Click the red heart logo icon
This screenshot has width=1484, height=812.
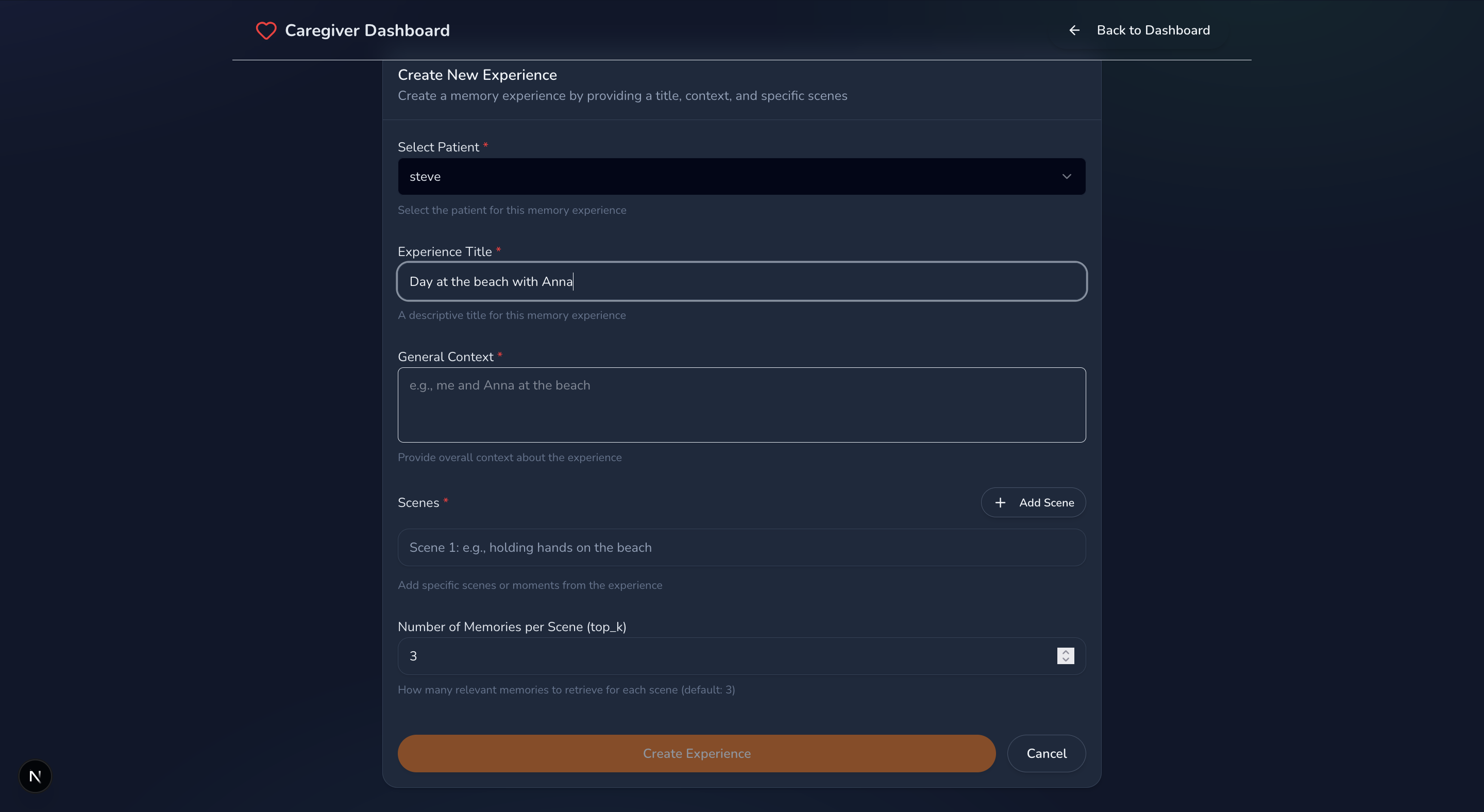point(265,30)
